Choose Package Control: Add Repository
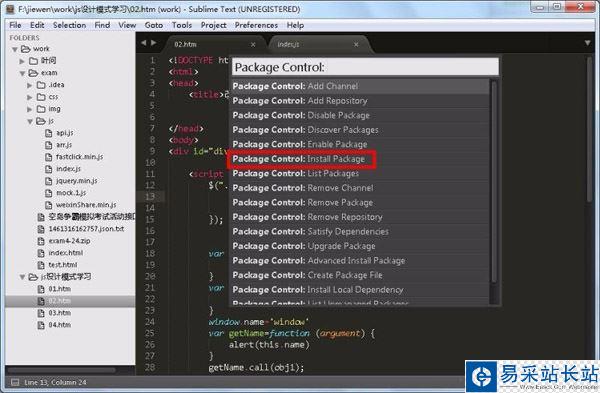600x393 pixels. tap(360, 101)
